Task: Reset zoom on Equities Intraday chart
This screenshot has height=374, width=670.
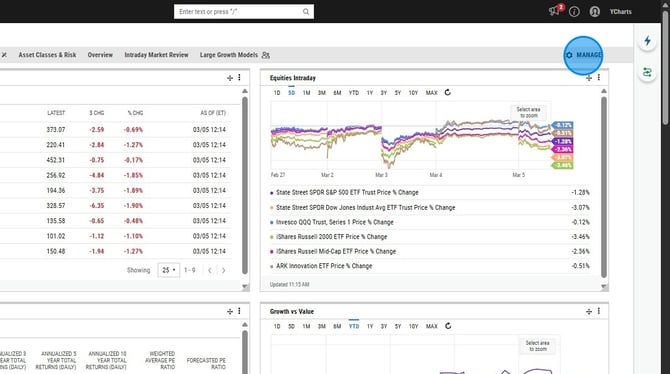Action: coord(448,92)
